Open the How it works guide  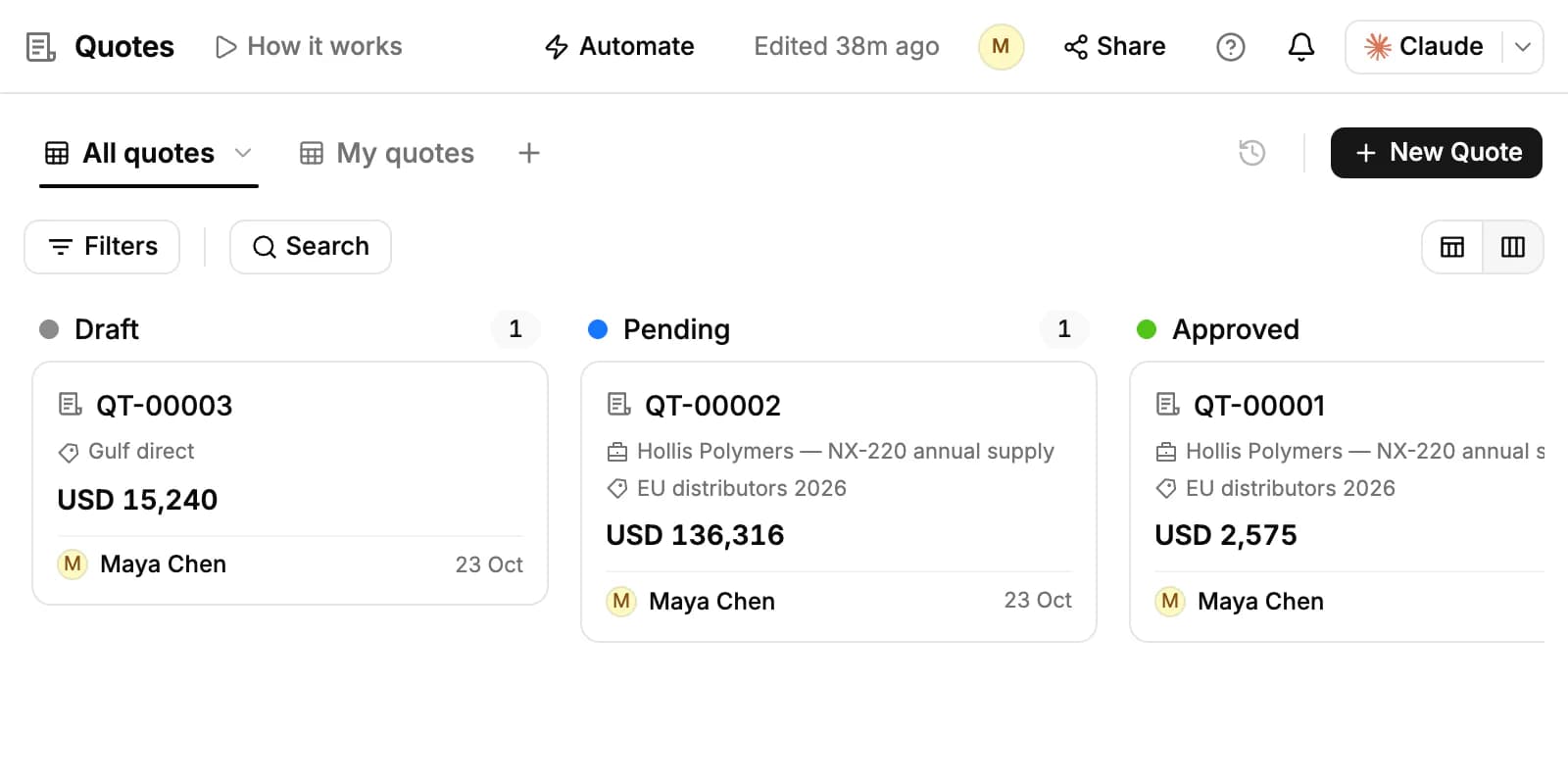click(308, 46)
